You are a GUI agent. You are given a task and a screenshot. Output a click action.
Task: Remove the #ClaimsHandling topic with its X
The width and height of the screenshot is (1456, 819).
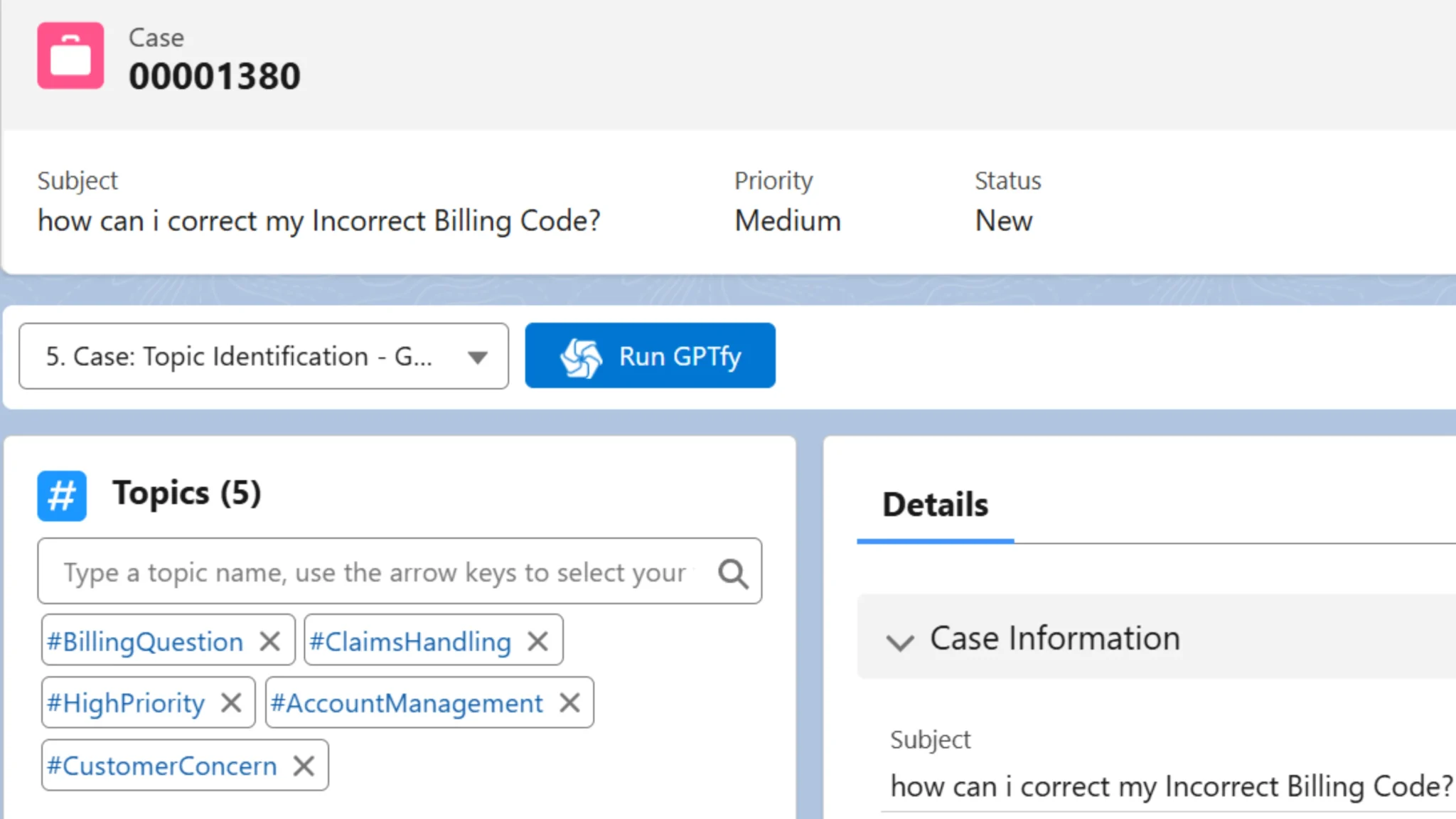pos(537,641)
